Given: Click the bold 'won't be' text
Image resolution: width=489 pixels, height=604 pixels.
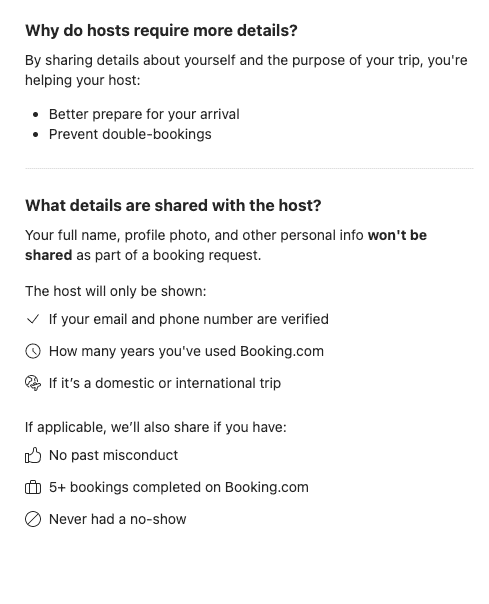Looking at the screenshot, I should pos(397,235).
